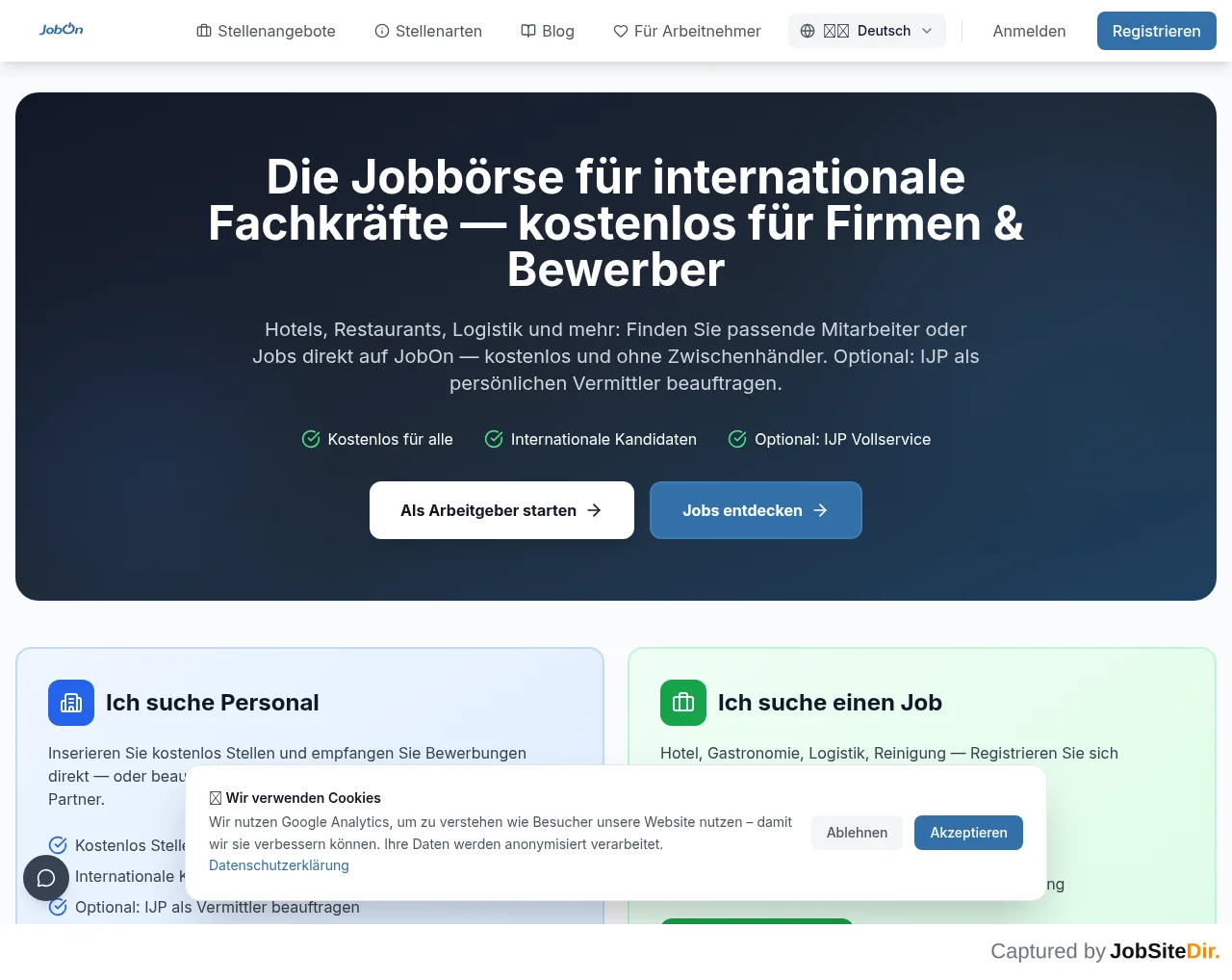Click Als Arbeitgeber starten button

pos(501,510)
